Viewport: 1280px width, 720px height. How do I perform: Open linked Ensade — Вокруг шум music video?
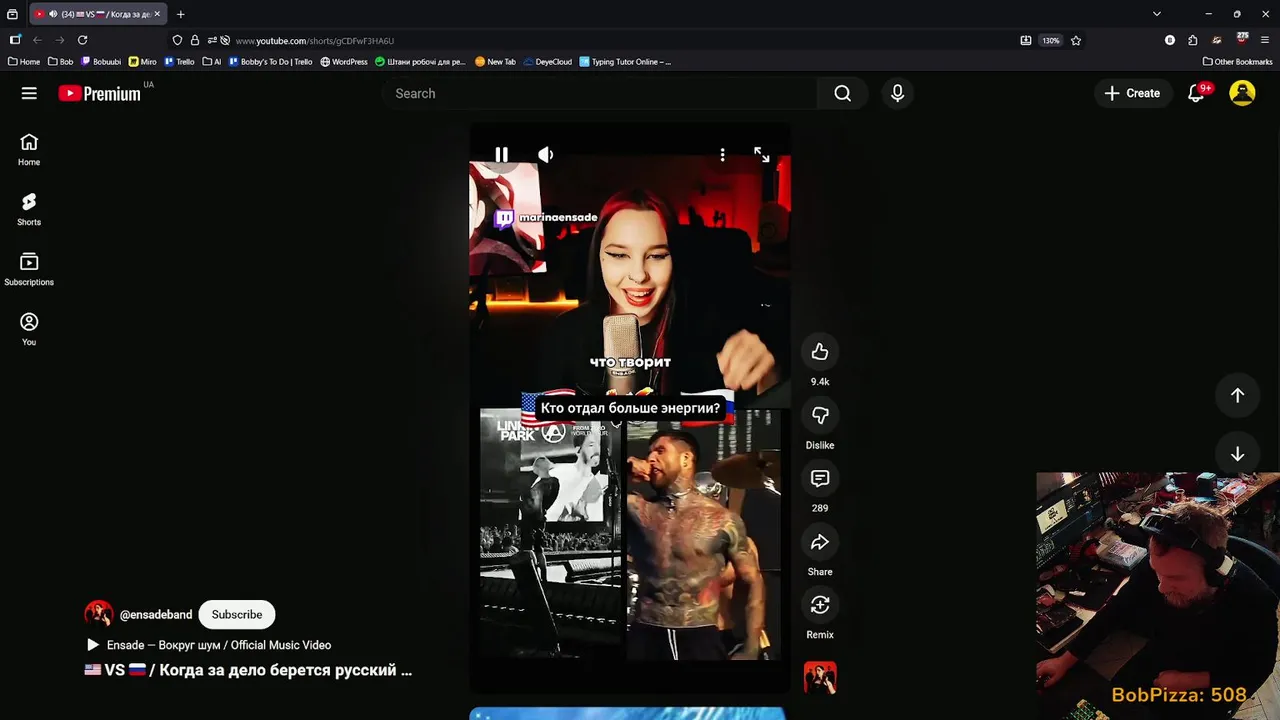[208, 645]
